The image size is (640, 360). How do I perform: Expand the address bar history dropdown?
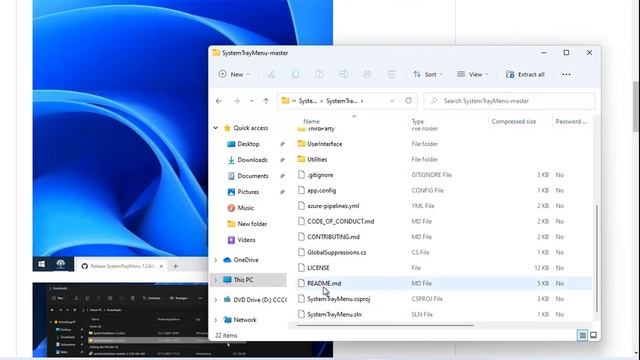(392, 101)
